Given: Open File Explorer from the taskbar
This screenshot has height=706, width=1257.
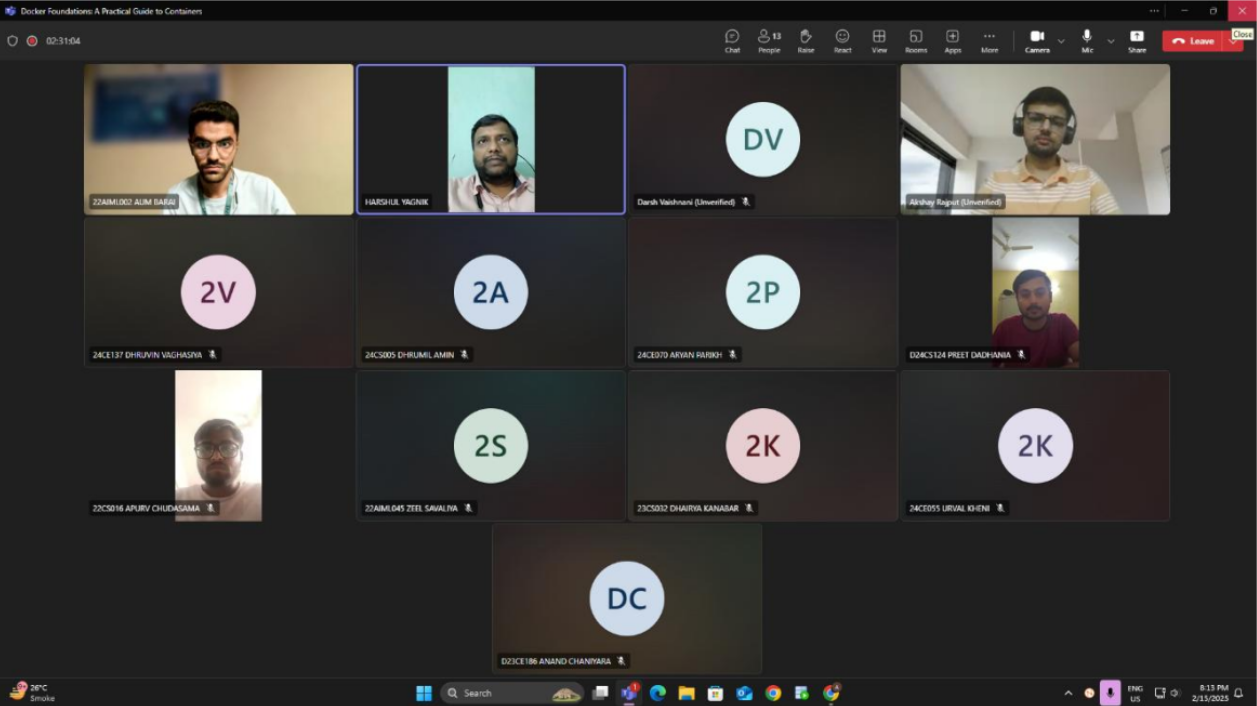Looking at the screenshot, I should (x=686, y=693).
